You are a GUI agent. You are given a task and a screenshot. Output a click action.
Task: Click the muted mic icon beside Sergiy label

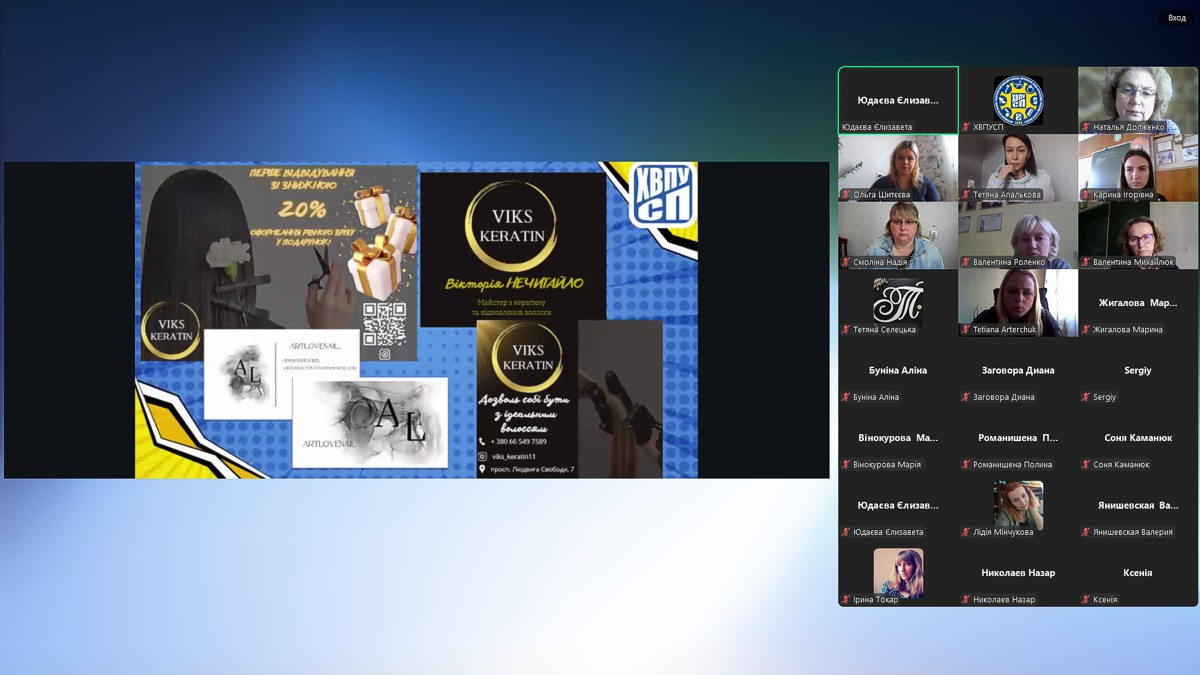pyautogui.click(x=1086, y=397)
